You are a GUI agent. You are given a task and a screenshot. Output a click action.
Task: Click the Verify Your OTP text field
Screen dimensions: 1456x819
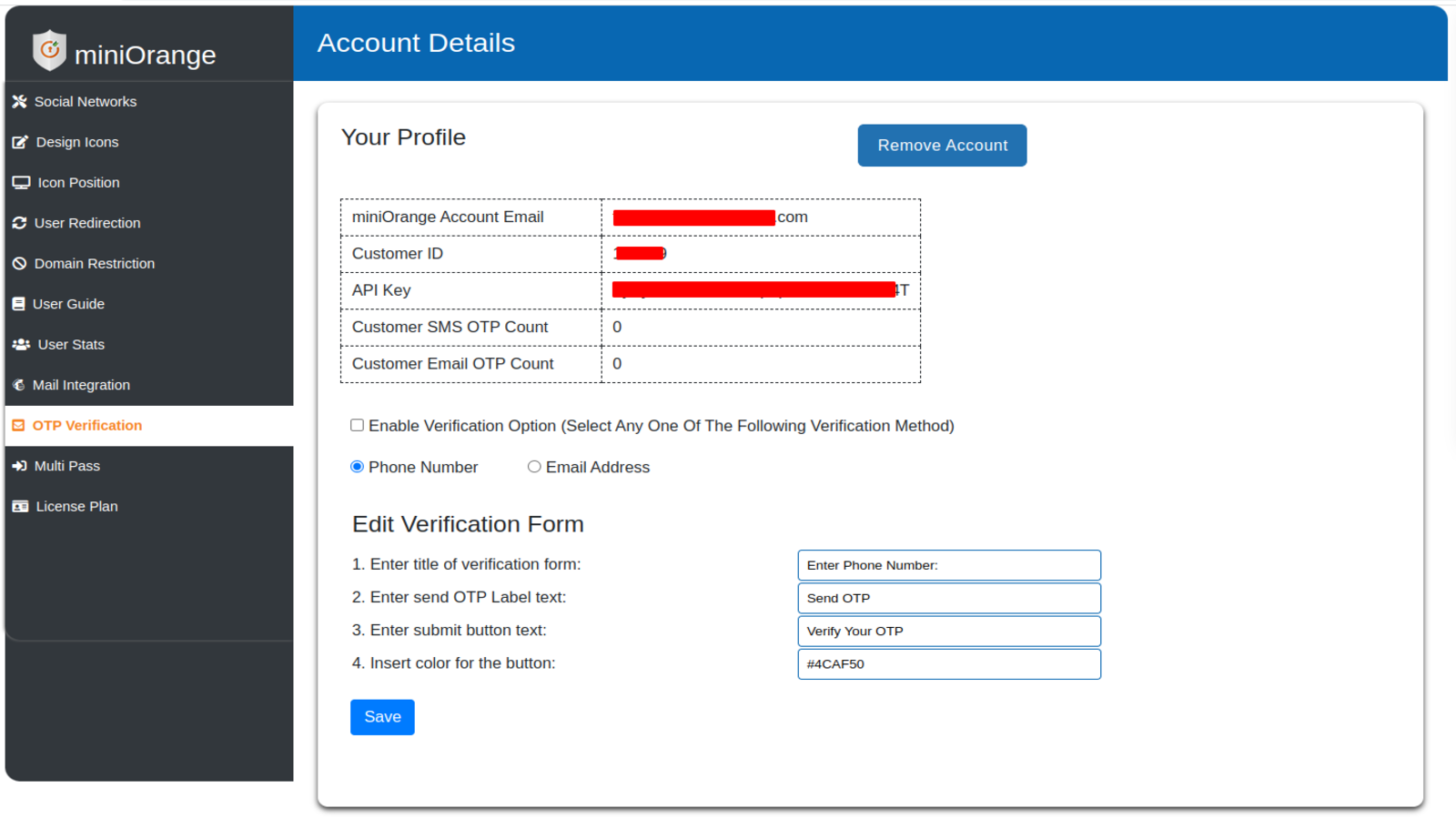coord(949,631)
